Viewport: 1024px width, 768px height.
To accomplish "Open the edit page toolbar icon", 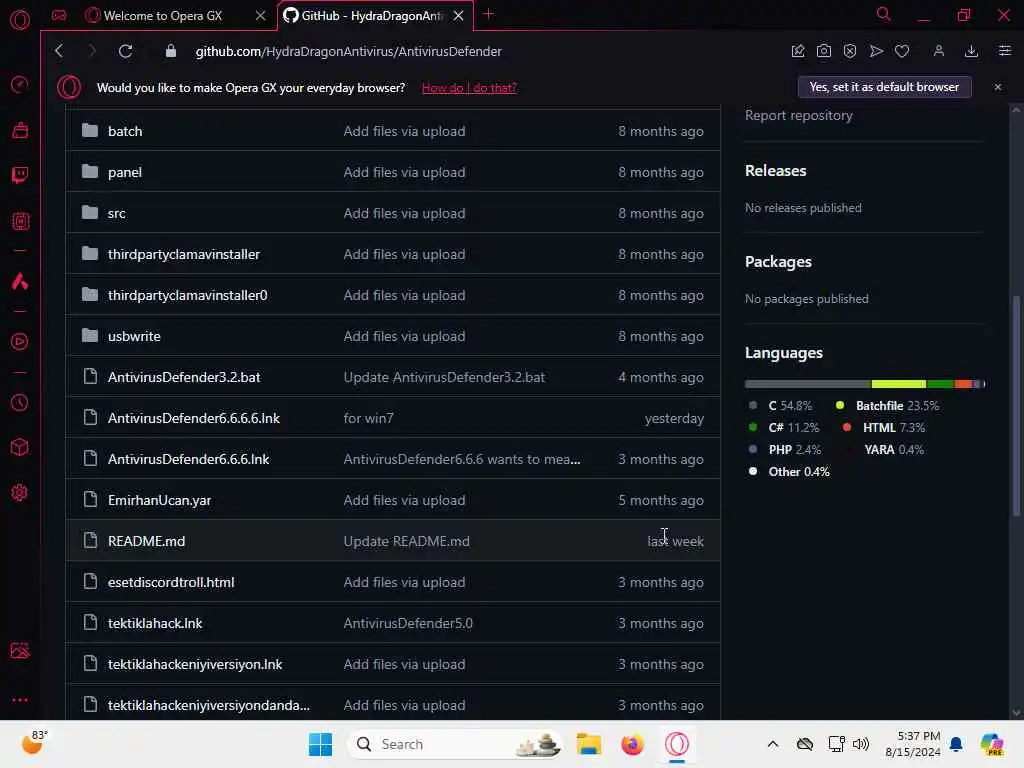I will coord(797,51).
